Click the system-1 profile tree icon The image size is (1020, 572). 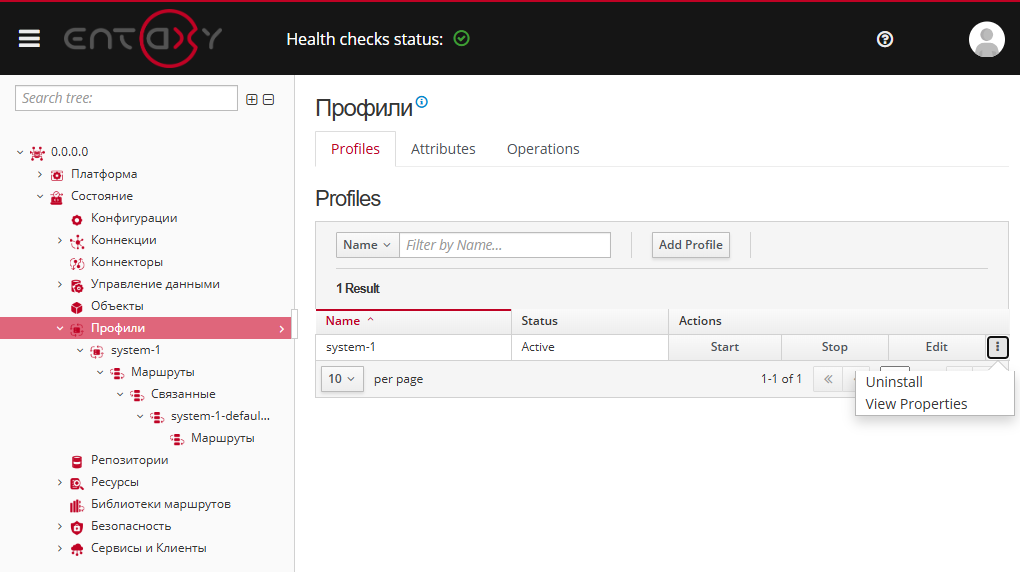tap(97, 351)
